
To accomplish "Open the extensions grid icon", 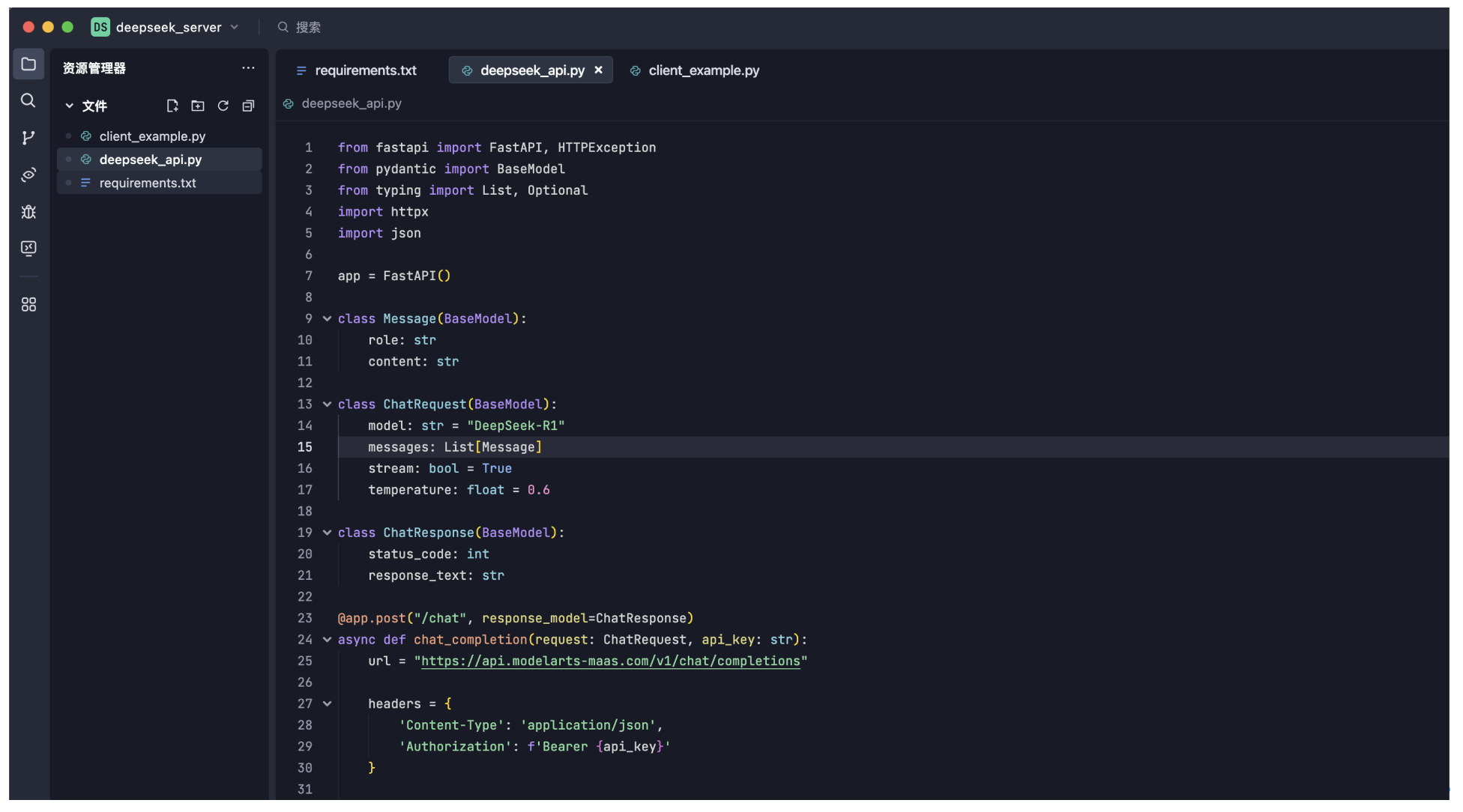I will pos(28,305).
